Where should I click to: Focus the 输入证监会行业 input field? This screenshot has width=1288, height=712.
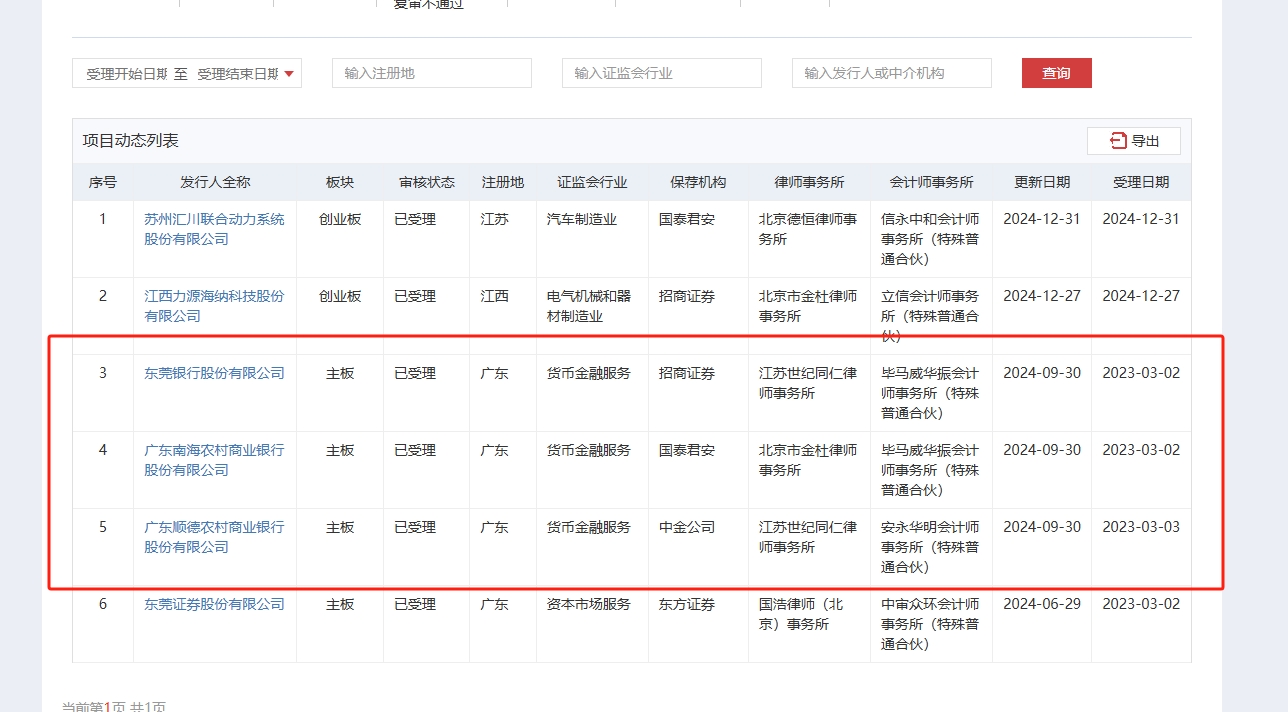pos(662,73)
